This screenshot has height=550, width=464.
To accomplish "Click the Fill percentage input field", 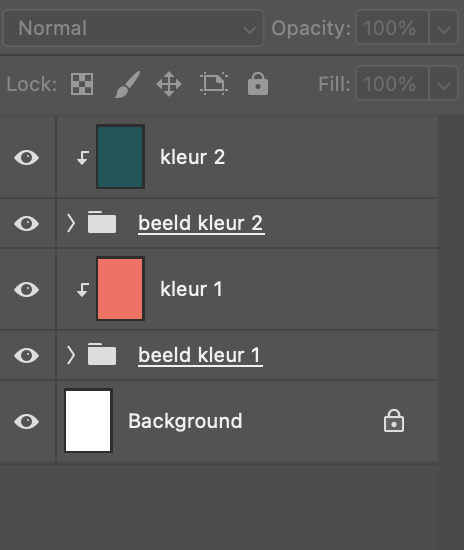I will pos(392,84).
